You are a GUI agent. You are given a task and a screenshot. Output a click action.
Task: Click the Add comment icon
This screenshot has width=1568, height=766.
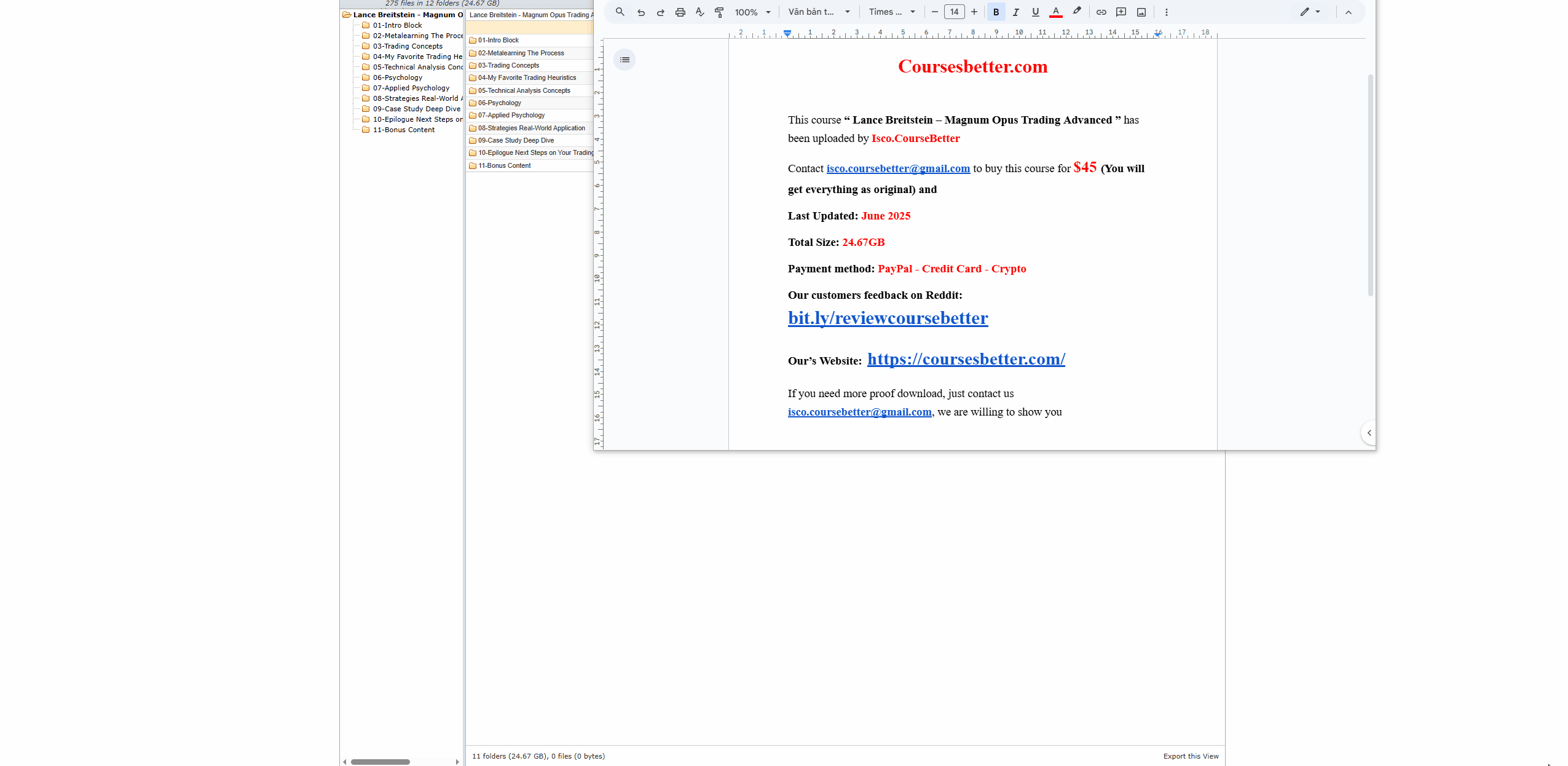[1121, 12]
